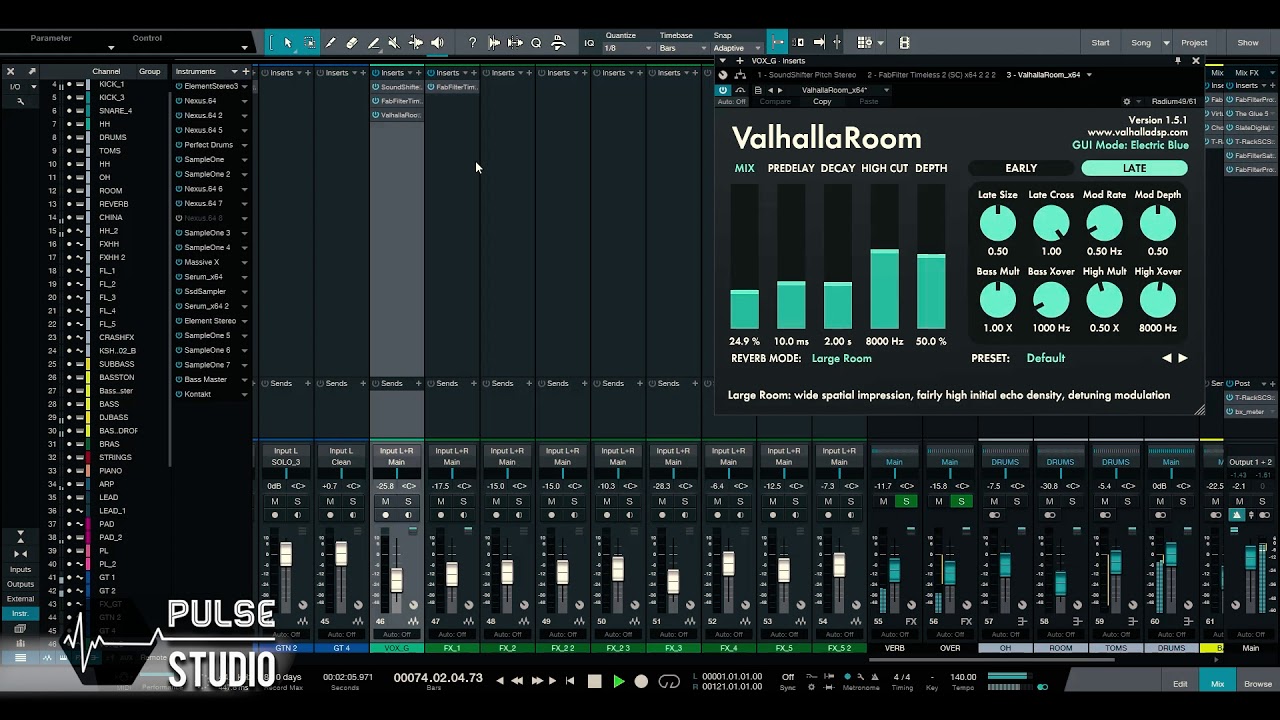Solo the FX_1 channel
Viewport: 1280px width, 720px height.
(x=463, y=501)
